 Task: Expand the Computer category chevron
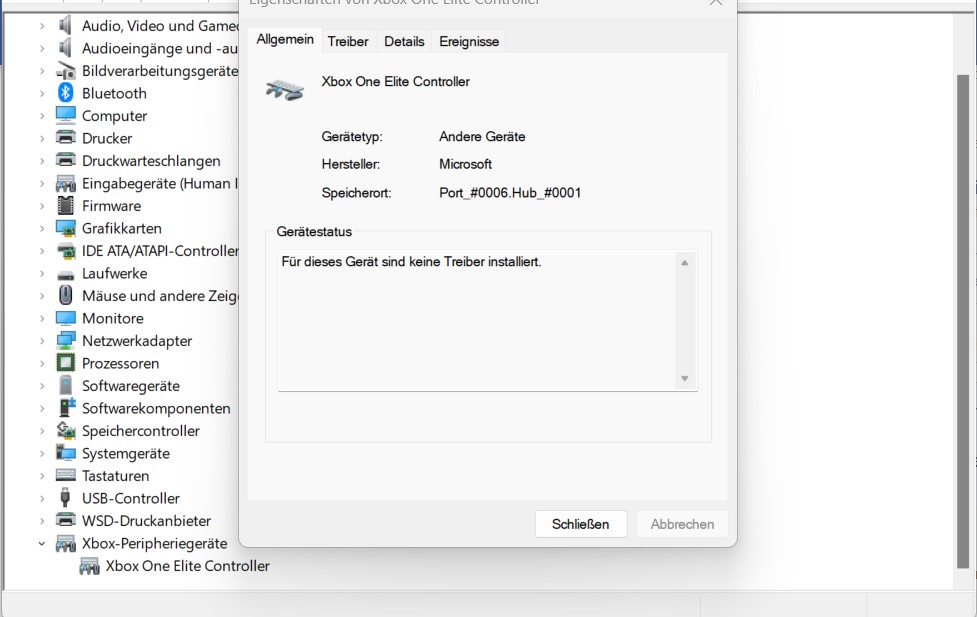[42, 116]
